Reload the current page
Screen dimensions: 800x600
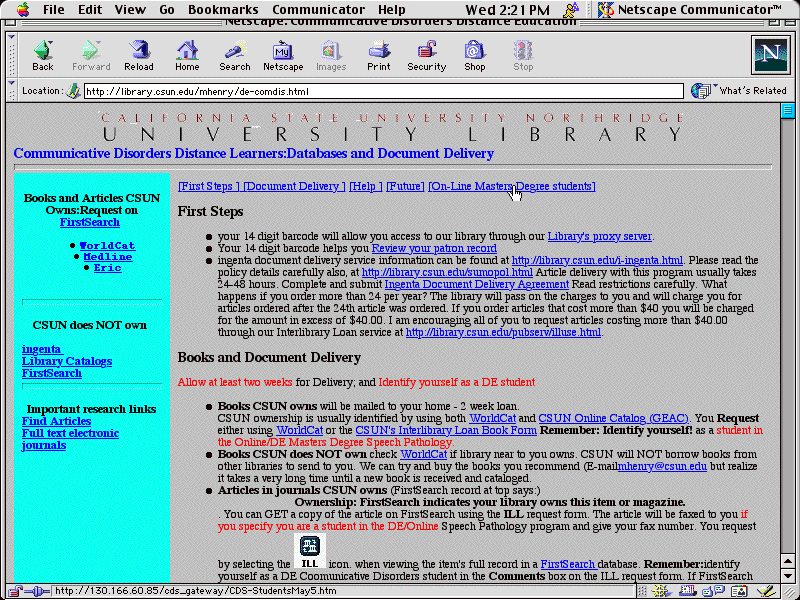[139, 55]
